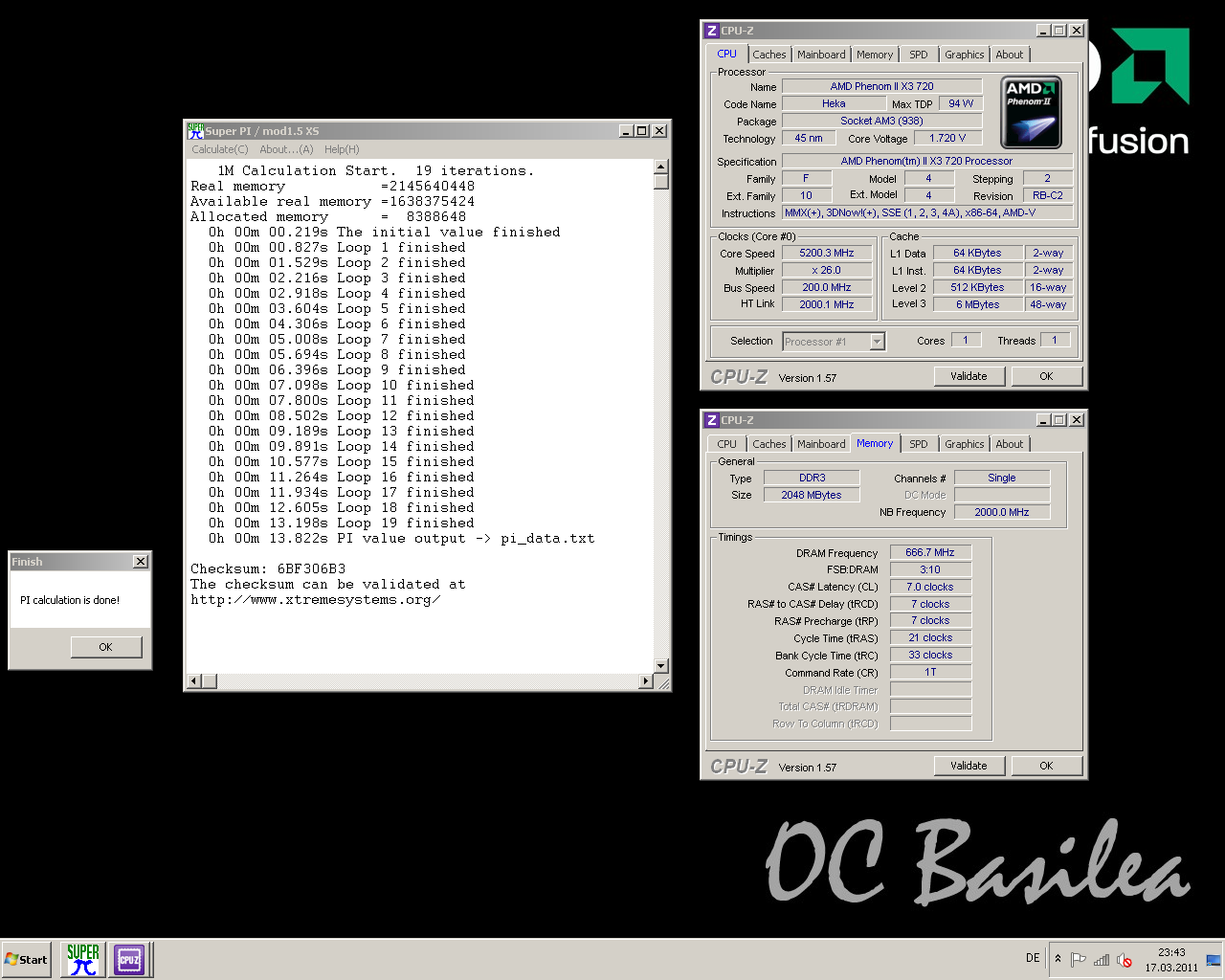Switch to Graphics tab in lower CPU-Z

pyautogui.click(x=964, y=444)
